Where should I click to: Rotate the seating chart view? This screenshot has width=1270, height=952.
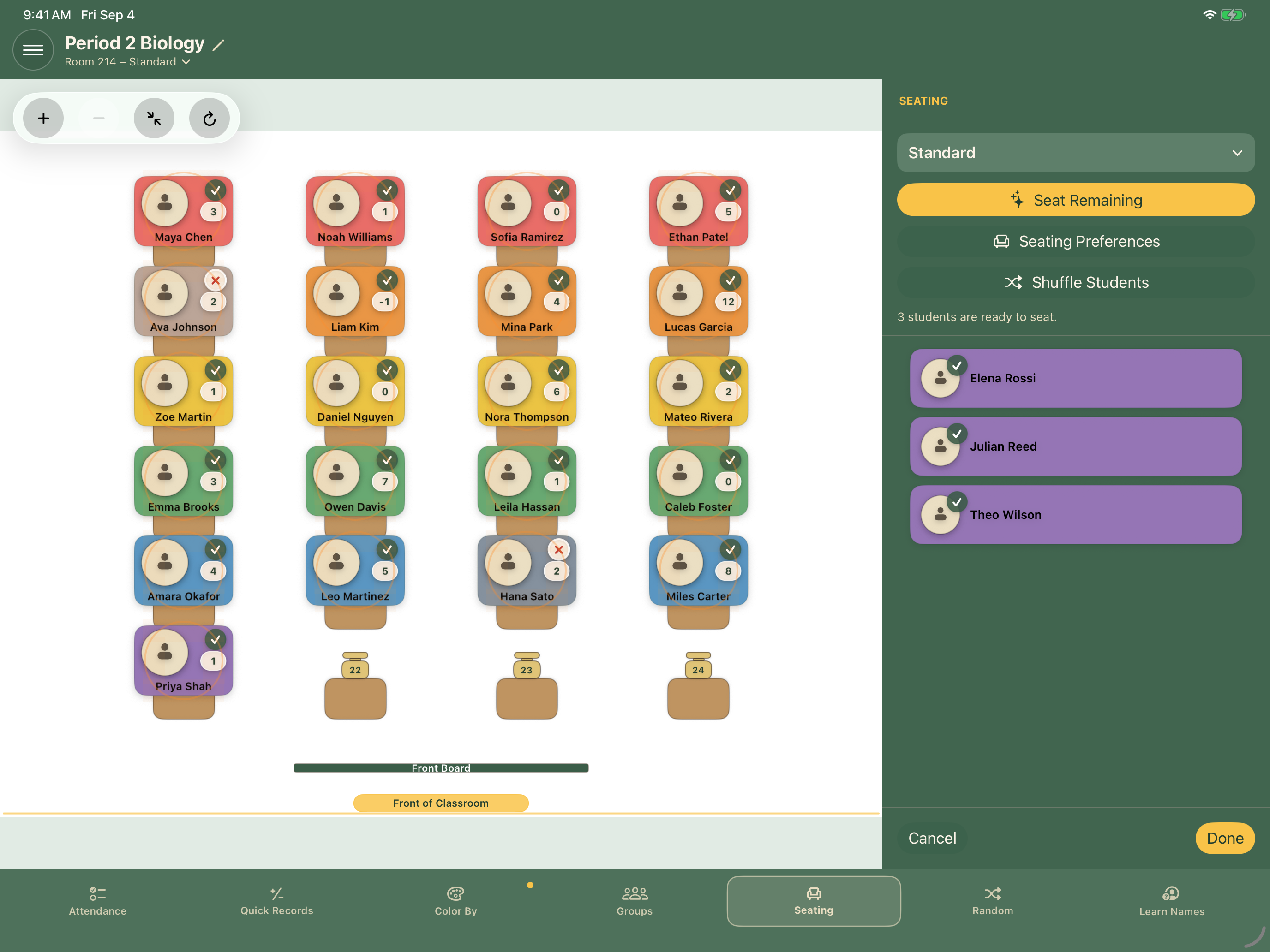click(210, 118)
